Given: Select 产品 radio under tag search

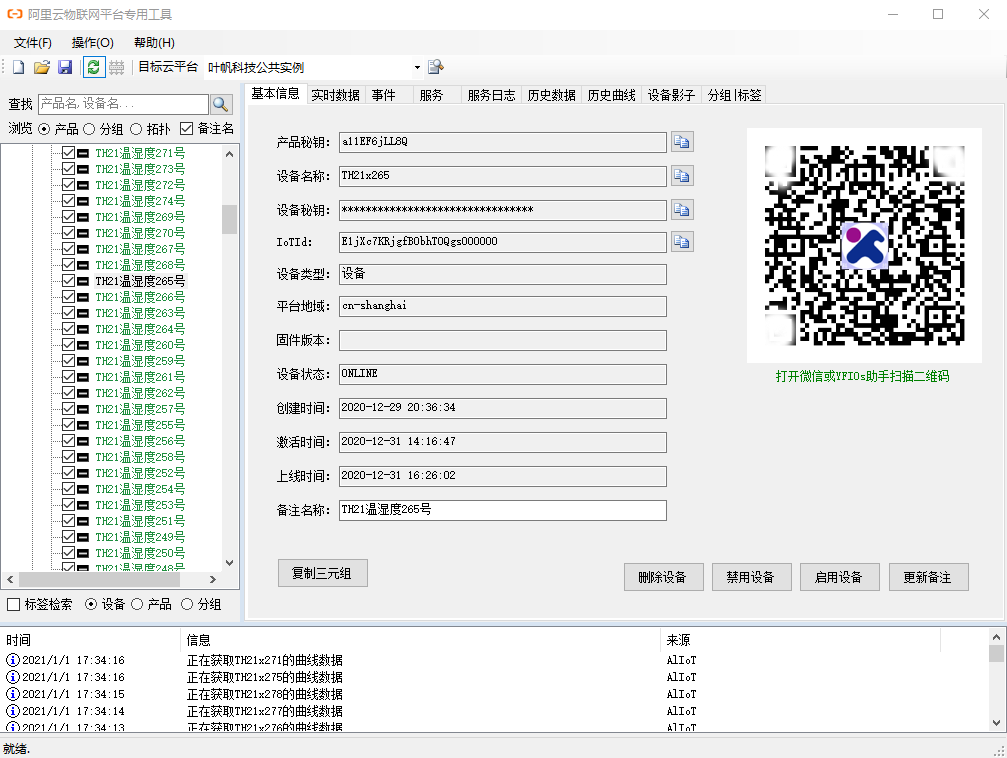Looking at the screenshot, I should point(137,604).
